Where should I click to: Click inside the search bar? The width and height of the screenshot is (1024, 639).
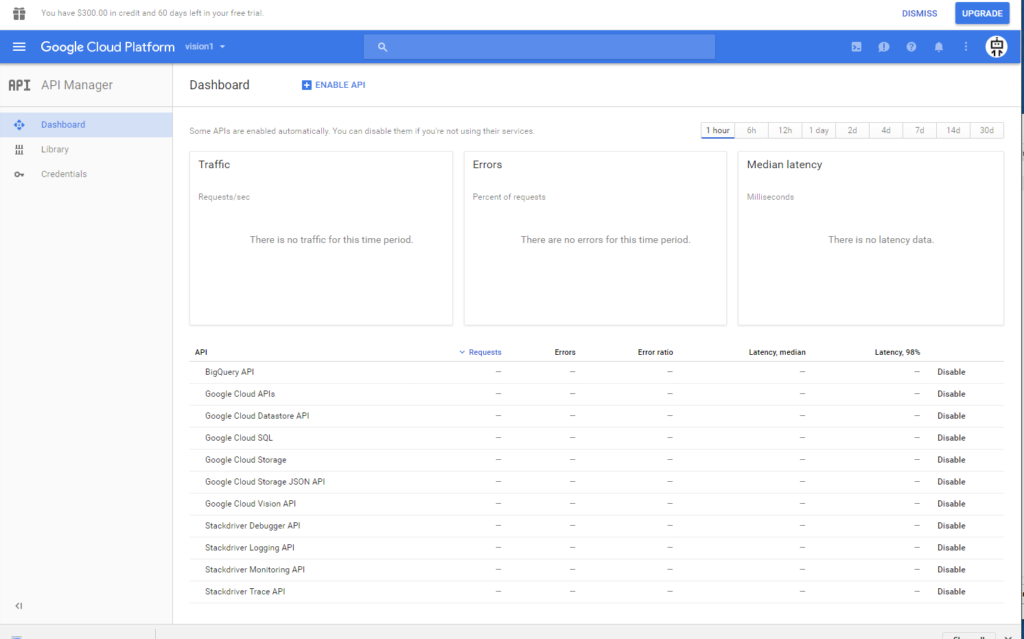click(x=538, y=46)
